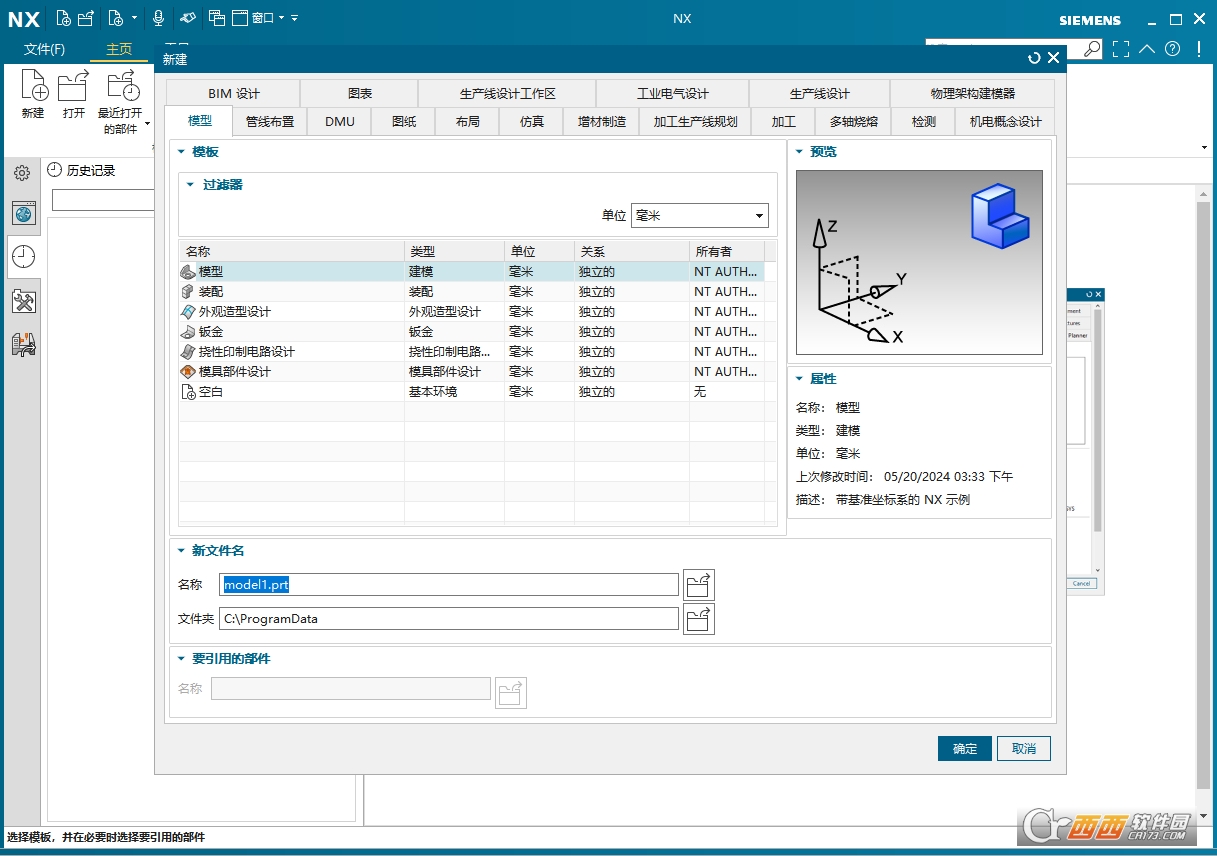Switch to the 物理架构建模器 tab

(x=972, y=94)
